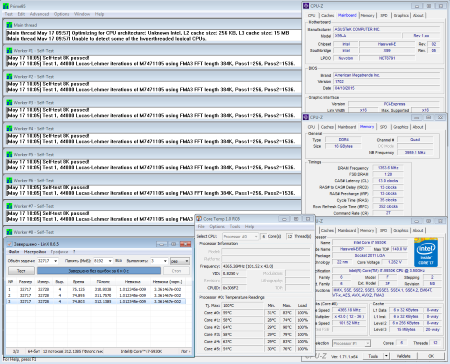Click the OK button in CPU-Z
Screen dimensions: 450x364
(431, 356)
